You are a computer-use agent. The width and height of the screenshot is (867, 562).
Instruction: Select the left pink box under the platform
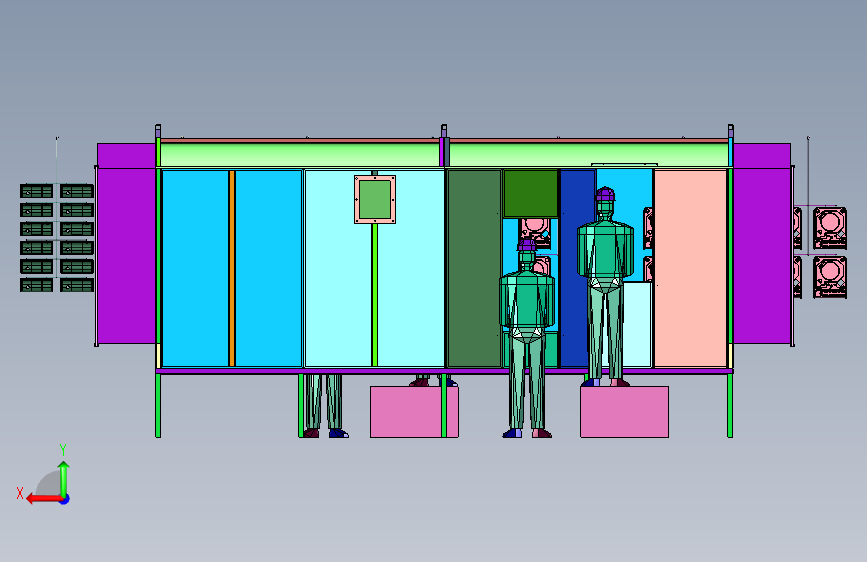pyautogui.click(x=414, y=412)
